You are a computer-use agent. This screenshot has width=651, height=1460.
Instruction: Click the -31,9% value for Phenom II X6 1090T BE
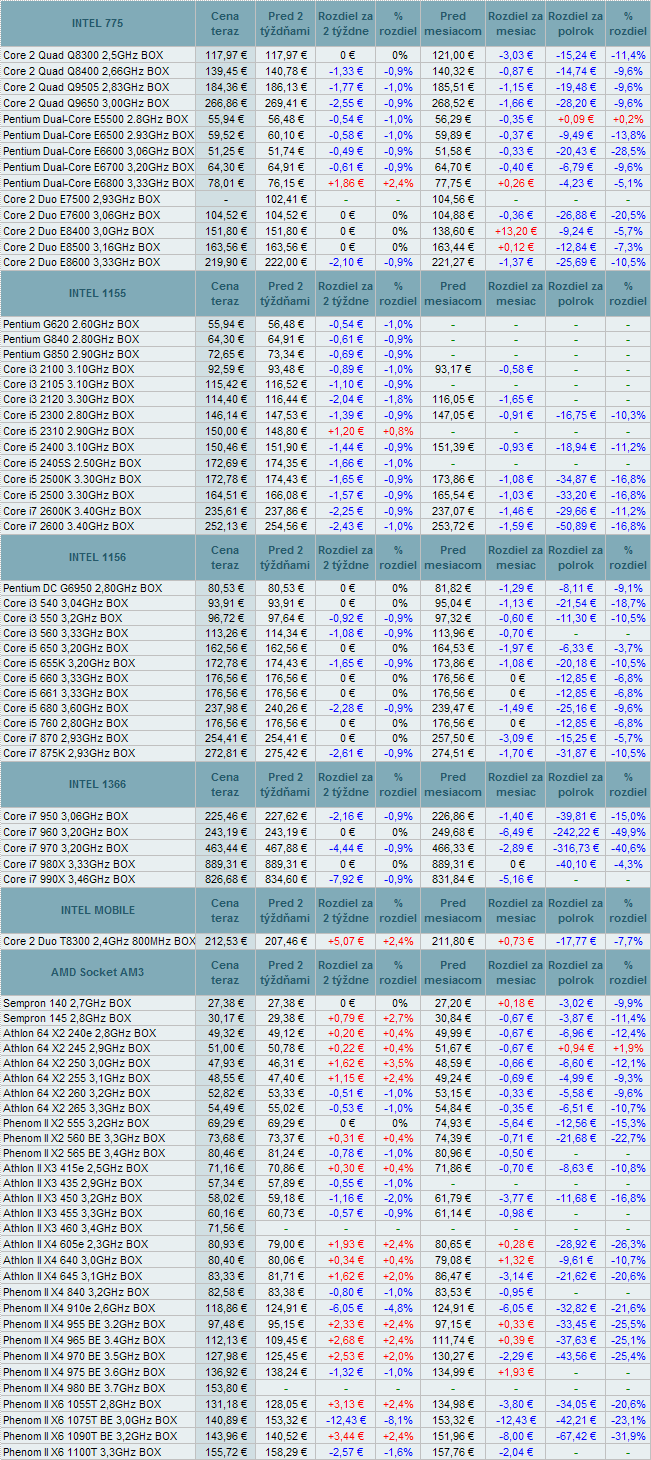(628, 1436)
